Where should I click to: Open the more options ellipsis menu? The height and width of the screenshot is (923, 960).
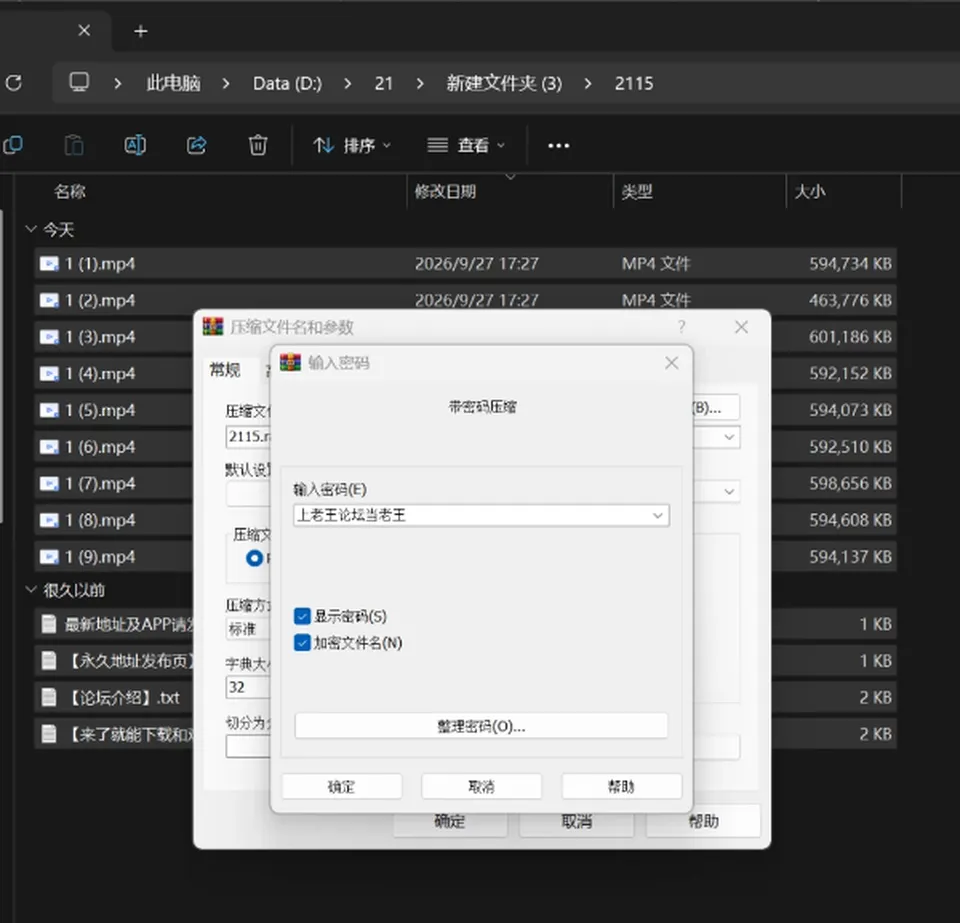pos(558,146)
